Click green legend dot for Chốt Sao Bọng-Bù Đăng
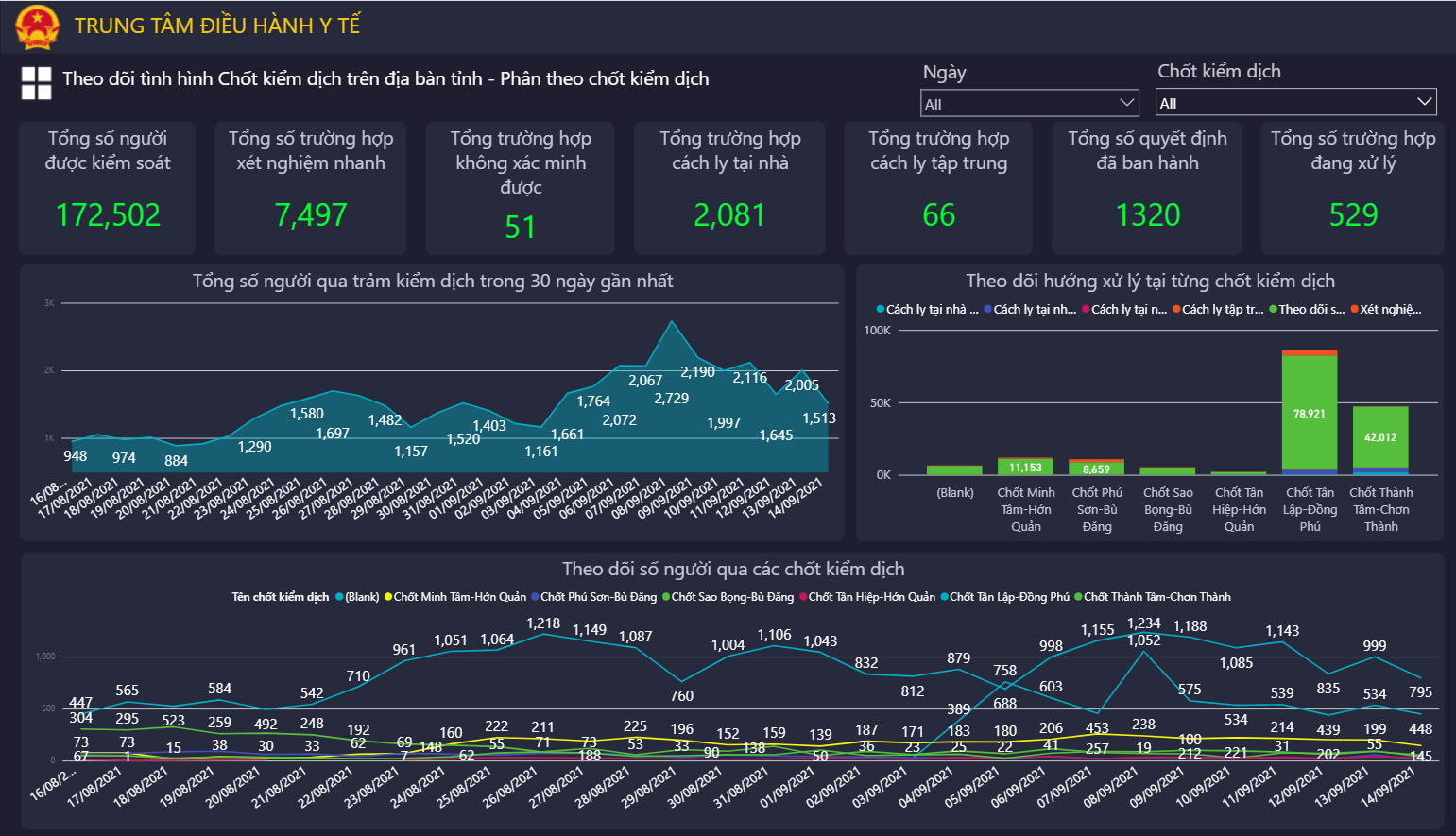This screenshot has height=836, width=1456. tap(666, 597)
